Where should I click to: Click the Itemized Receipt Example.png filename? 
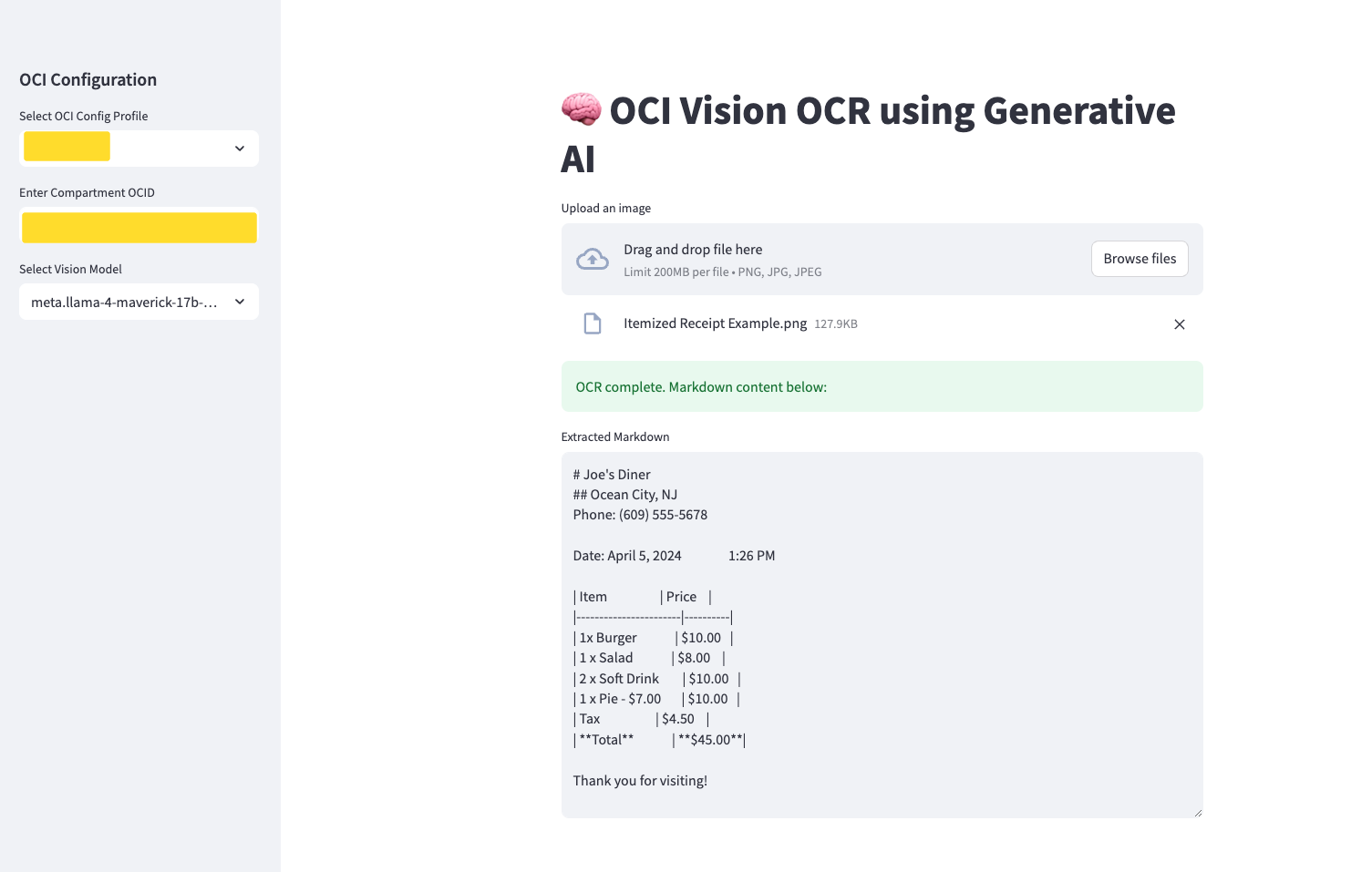(x=715, y=323)
